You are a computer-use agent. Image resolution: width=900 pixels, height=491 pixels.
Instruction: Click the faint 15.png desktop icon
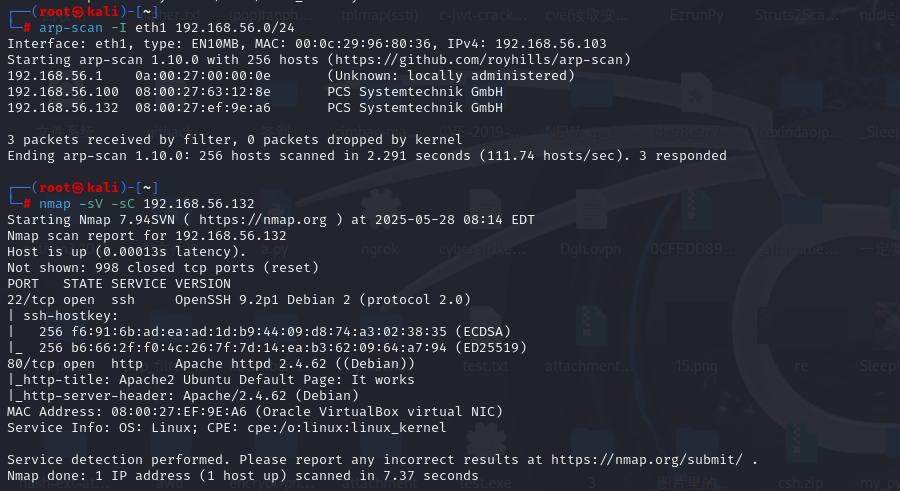696,341
